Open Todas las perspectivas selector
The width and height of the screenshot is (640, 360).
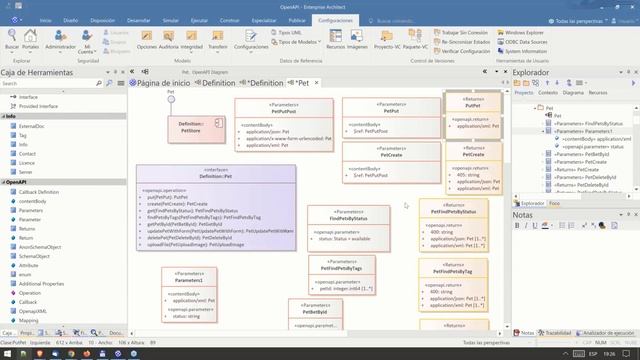coord(578,21)
